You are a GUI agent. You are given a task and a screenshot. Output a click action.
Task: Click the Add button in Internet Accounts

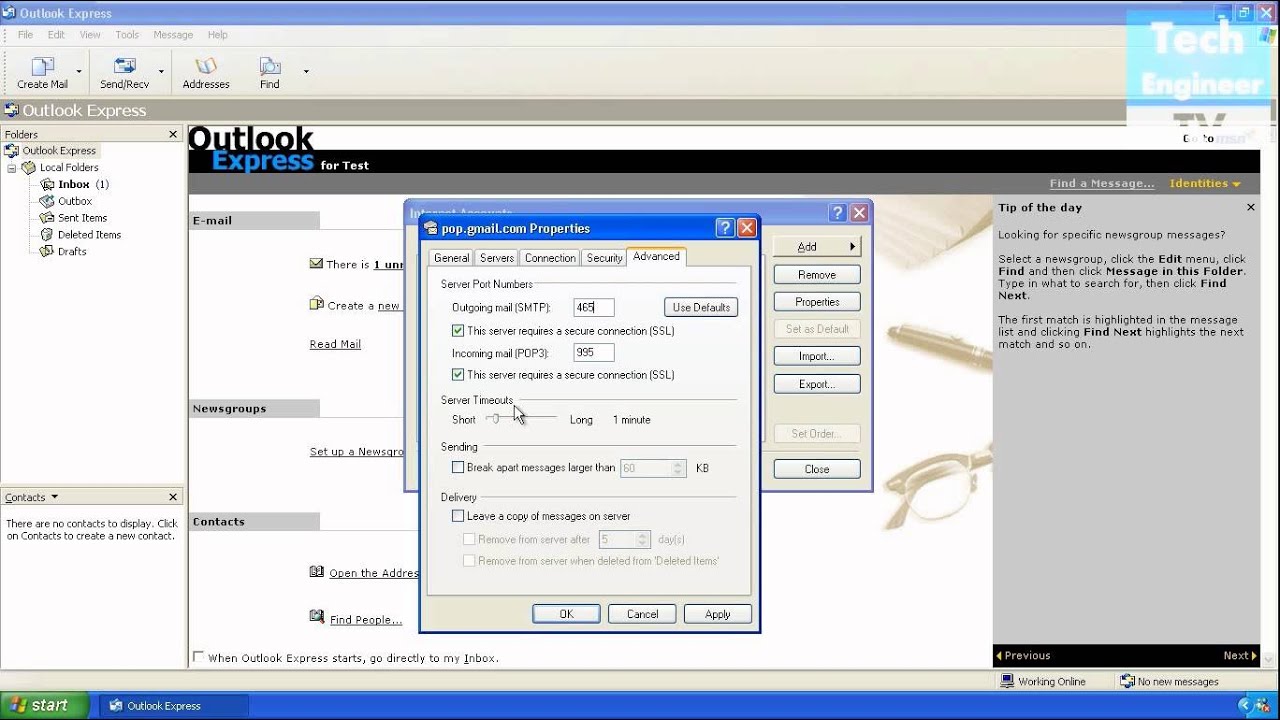[x=817, y=247]
